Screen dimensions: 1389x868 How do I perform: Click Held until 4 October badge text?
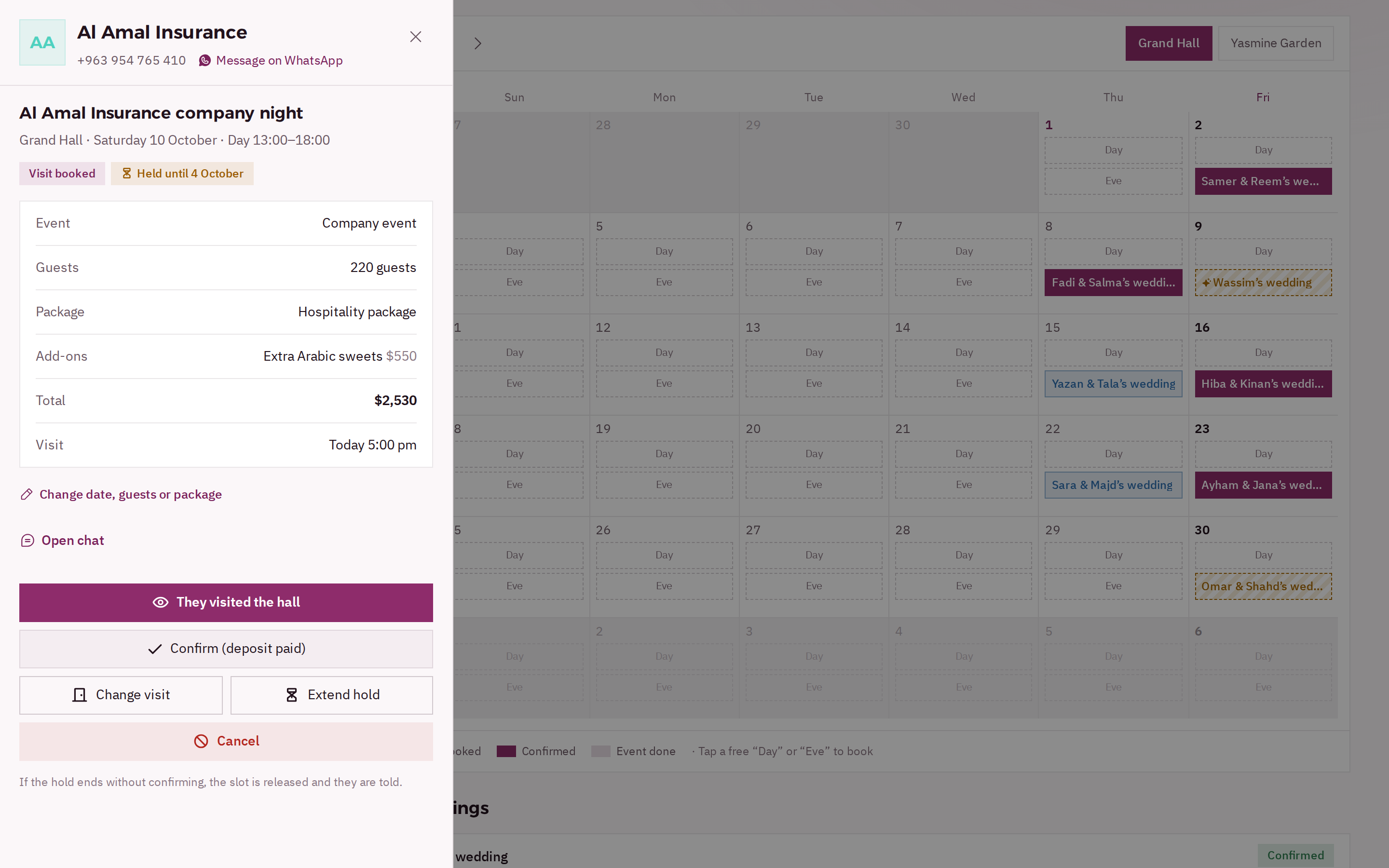click(x=190, y=174)
